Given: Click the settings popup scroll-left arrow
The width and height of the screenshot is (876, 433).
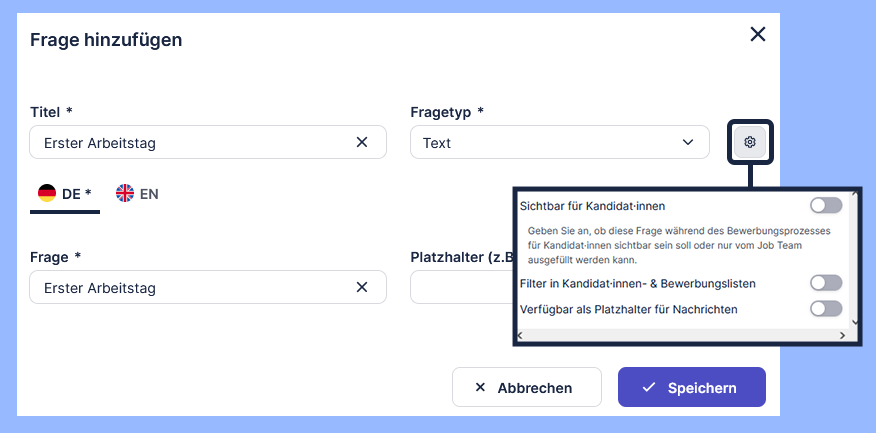Looking at the screenshot, I should pos(521,335).
